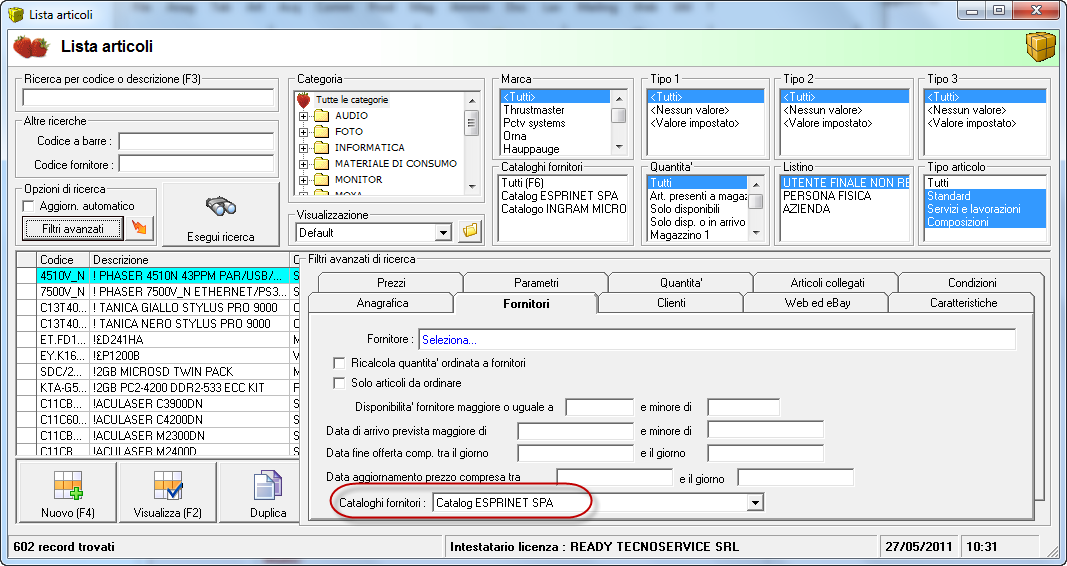Enable Aggiorn. automatico checkbox
This screenshot has width=1067, height=566.
click(x=29, y=206)
